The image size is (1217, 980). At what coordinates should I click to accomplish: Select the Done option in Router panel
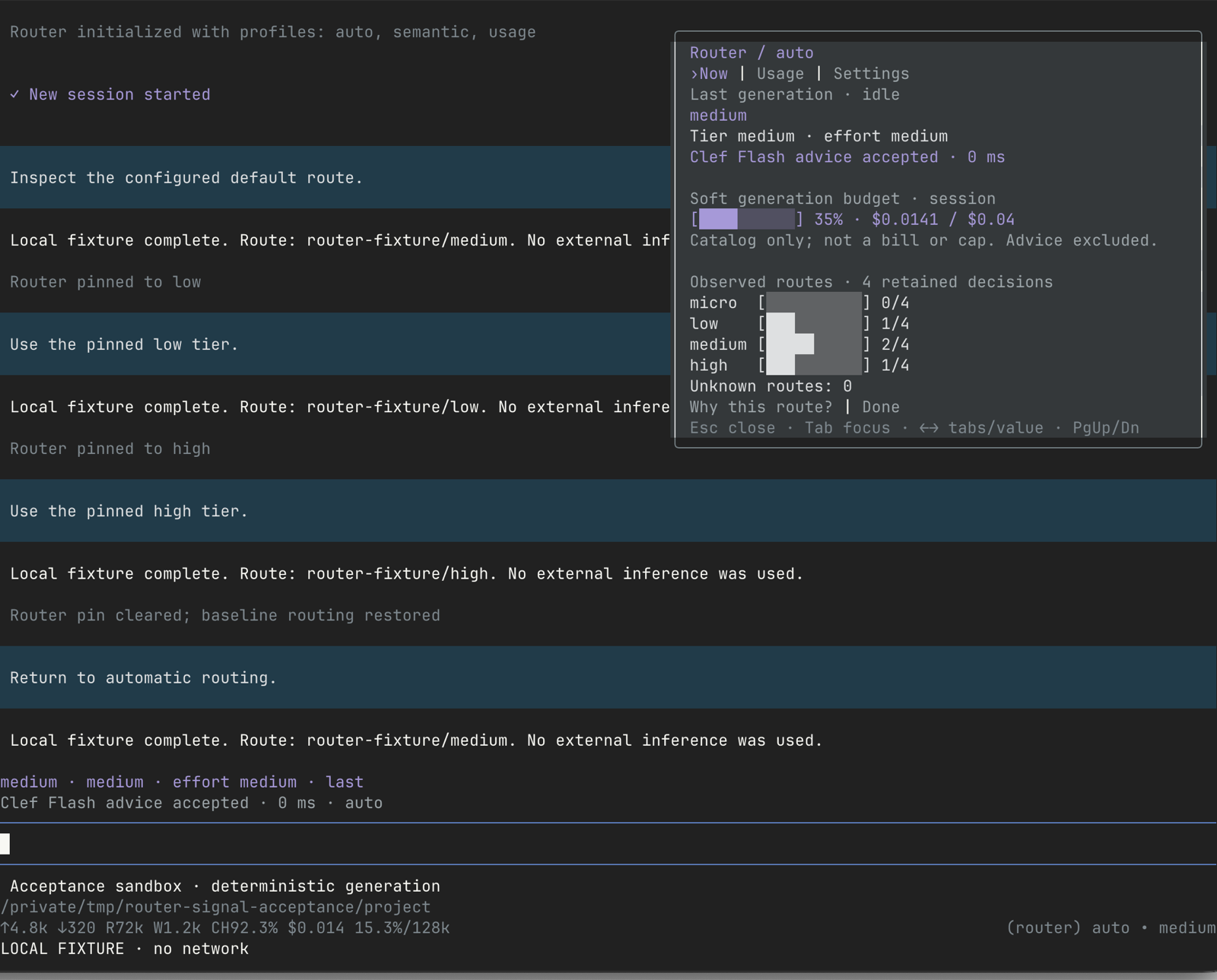pos(881,407)
